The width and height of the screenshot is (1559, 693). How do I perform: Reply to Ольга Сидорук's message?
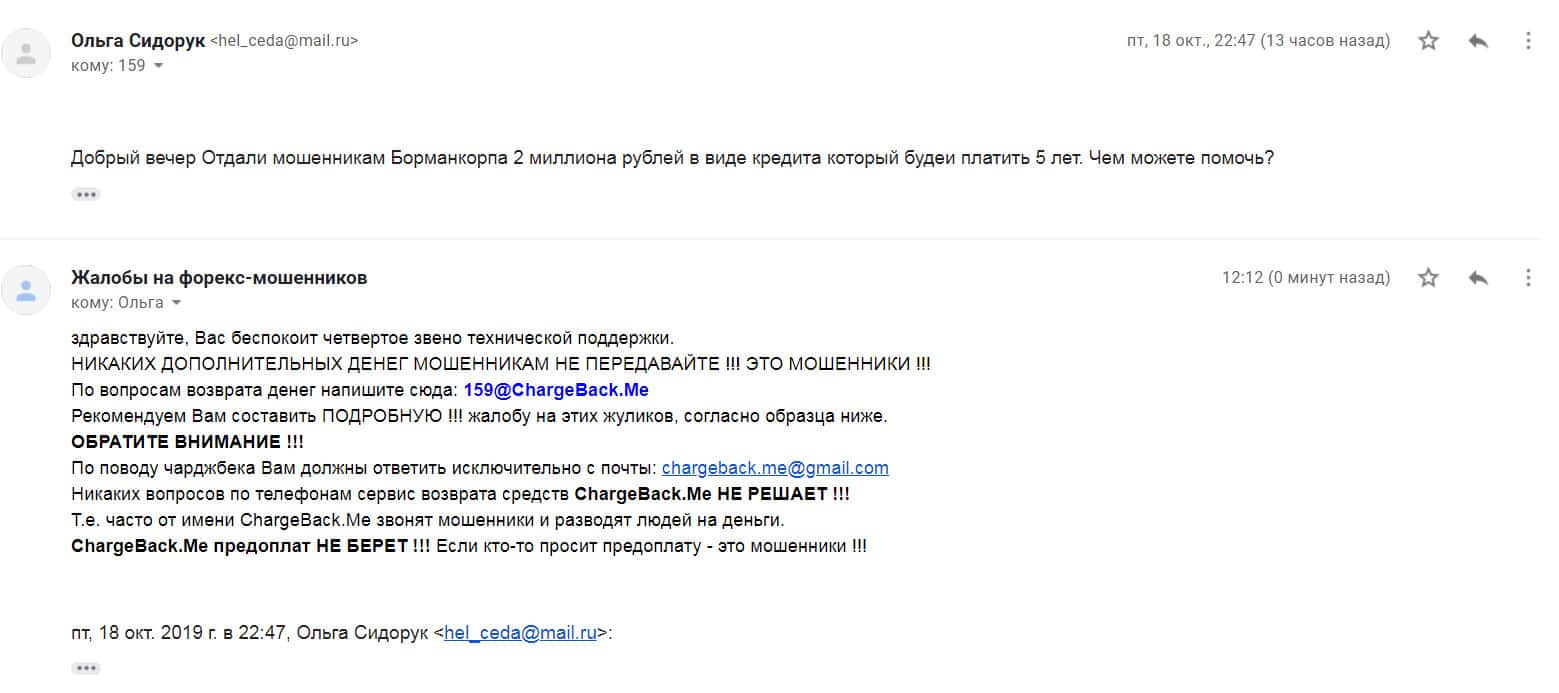point(1478,41)
